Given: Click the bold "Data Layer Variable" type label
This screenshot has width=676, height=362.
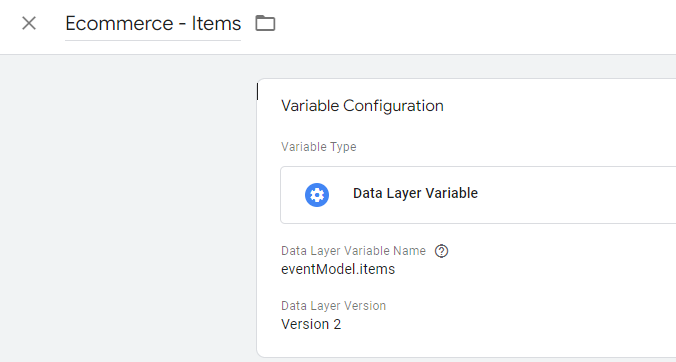Looking at the screenshot, I should point(415,193).
